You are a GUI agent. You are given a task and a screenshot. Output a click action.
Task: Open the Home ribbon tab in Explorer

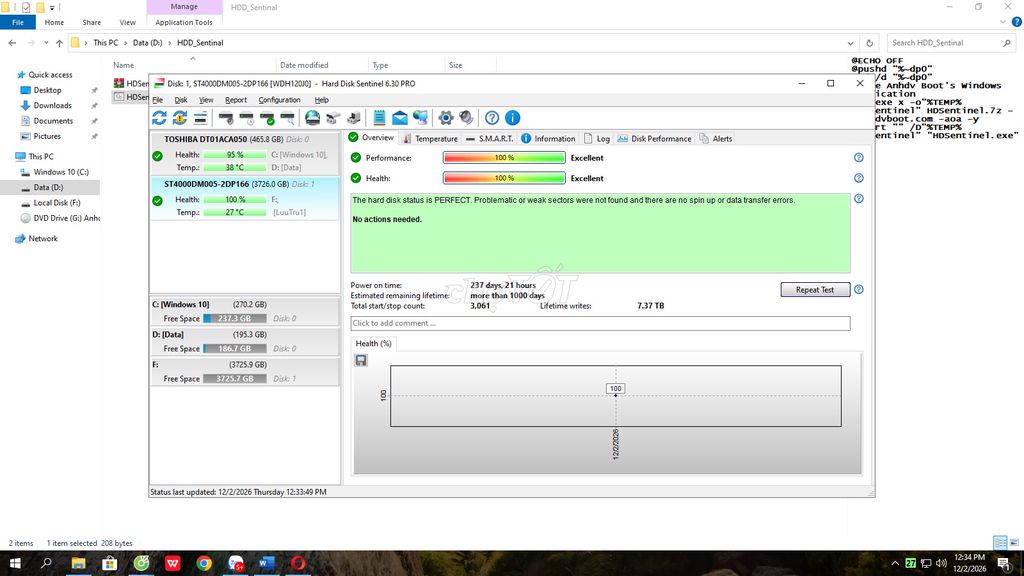click(x=54, y=22)
